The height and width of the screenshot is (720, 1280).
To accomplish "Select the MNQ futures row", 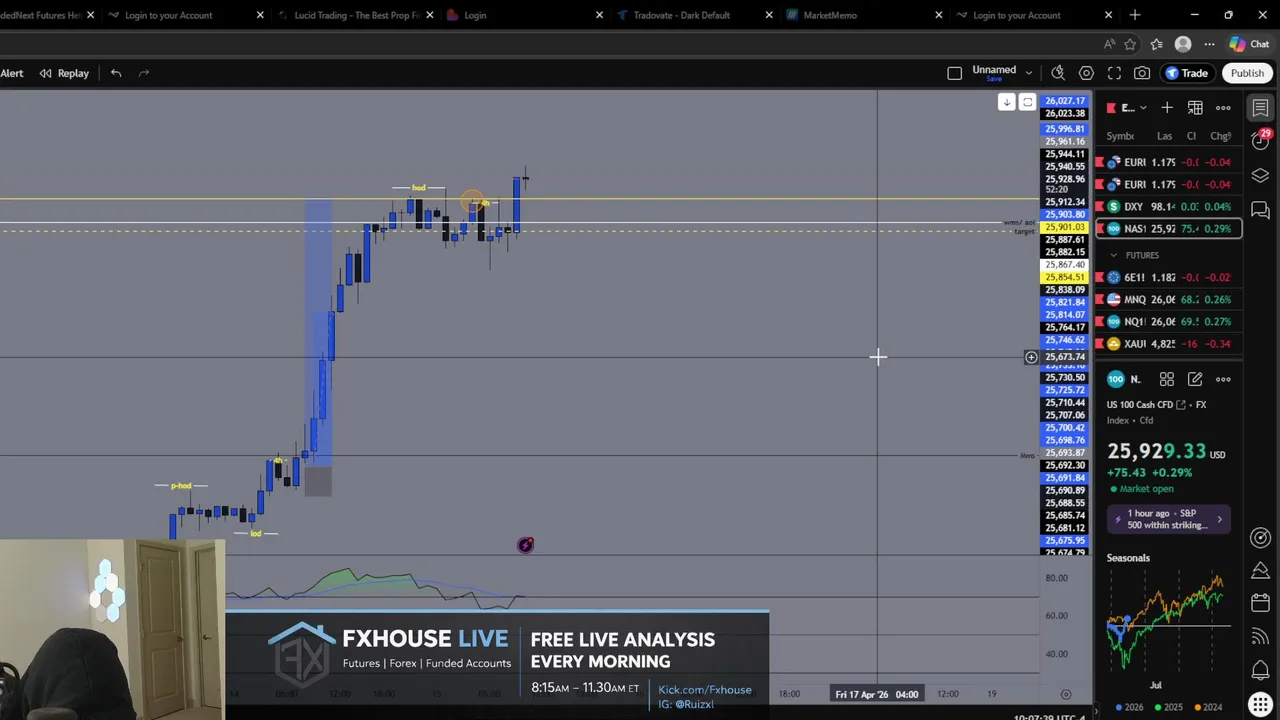I will (1169, 300).
